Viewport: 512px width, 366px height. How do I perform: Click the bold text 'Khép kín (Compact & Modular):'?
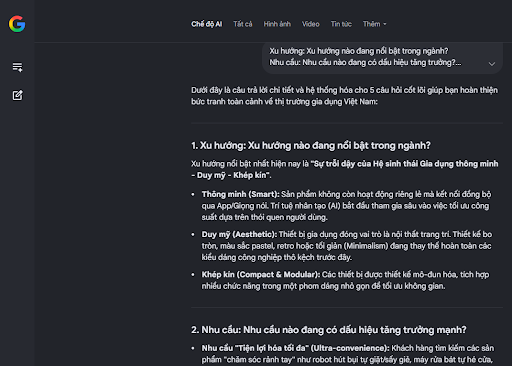pyautogui.click(x=261, y=274)
